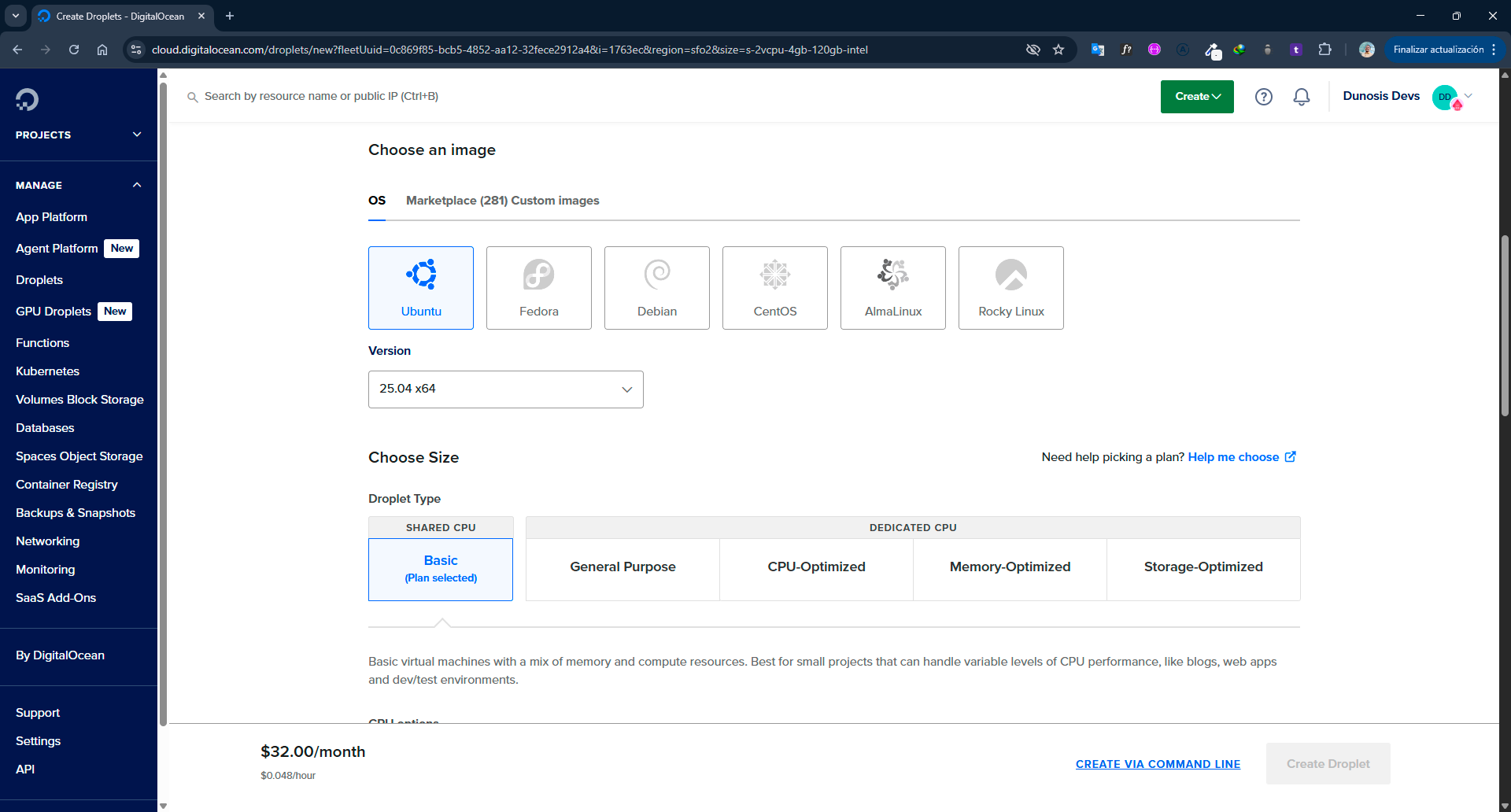Switch to the Marketplace (281) tab
1511x812 pixels.
pyautogui.click(x=456, y=201)
